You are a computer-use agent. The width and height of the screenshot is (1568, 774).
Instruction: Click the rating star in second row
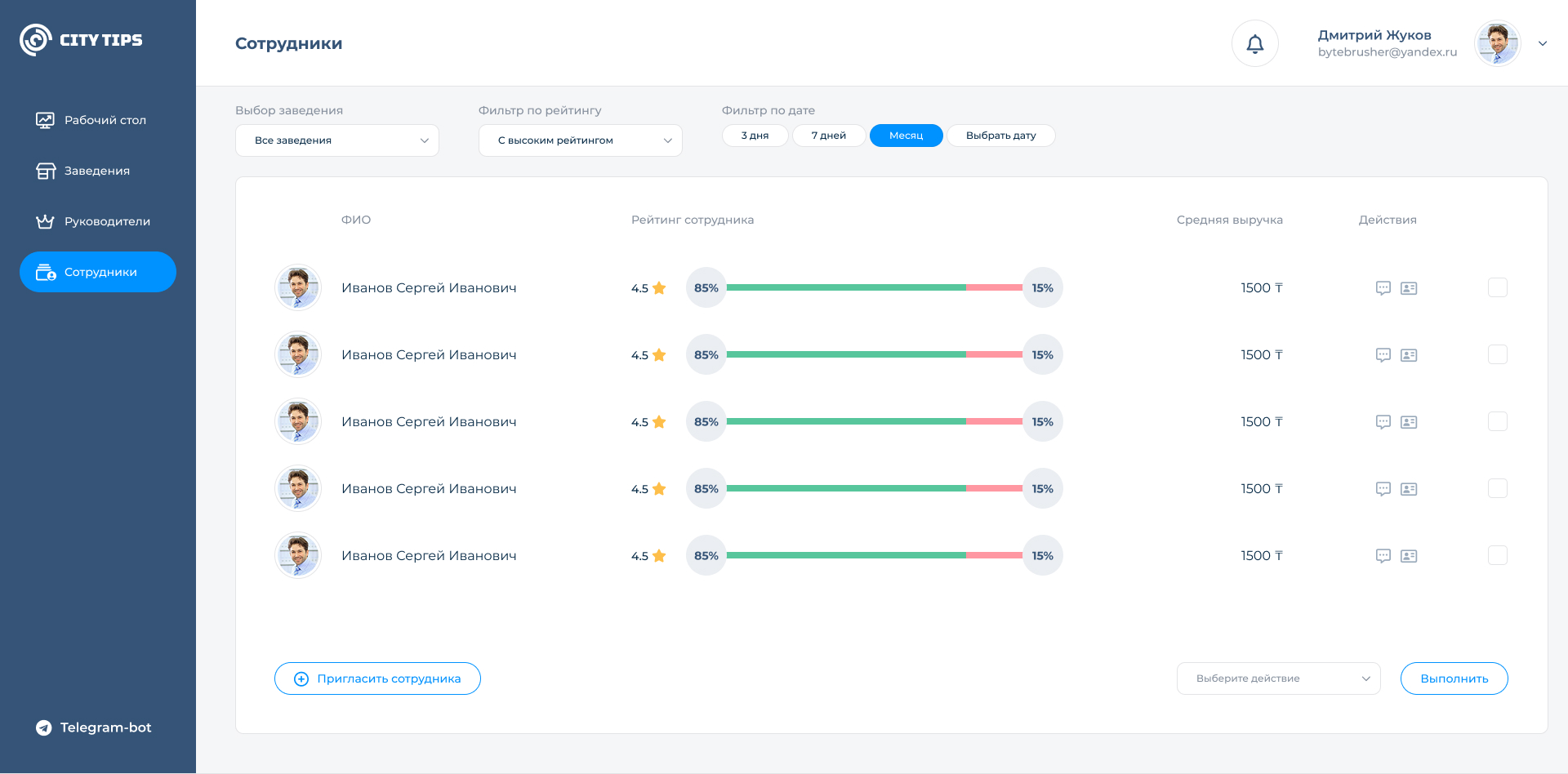(x=659, y=354)
